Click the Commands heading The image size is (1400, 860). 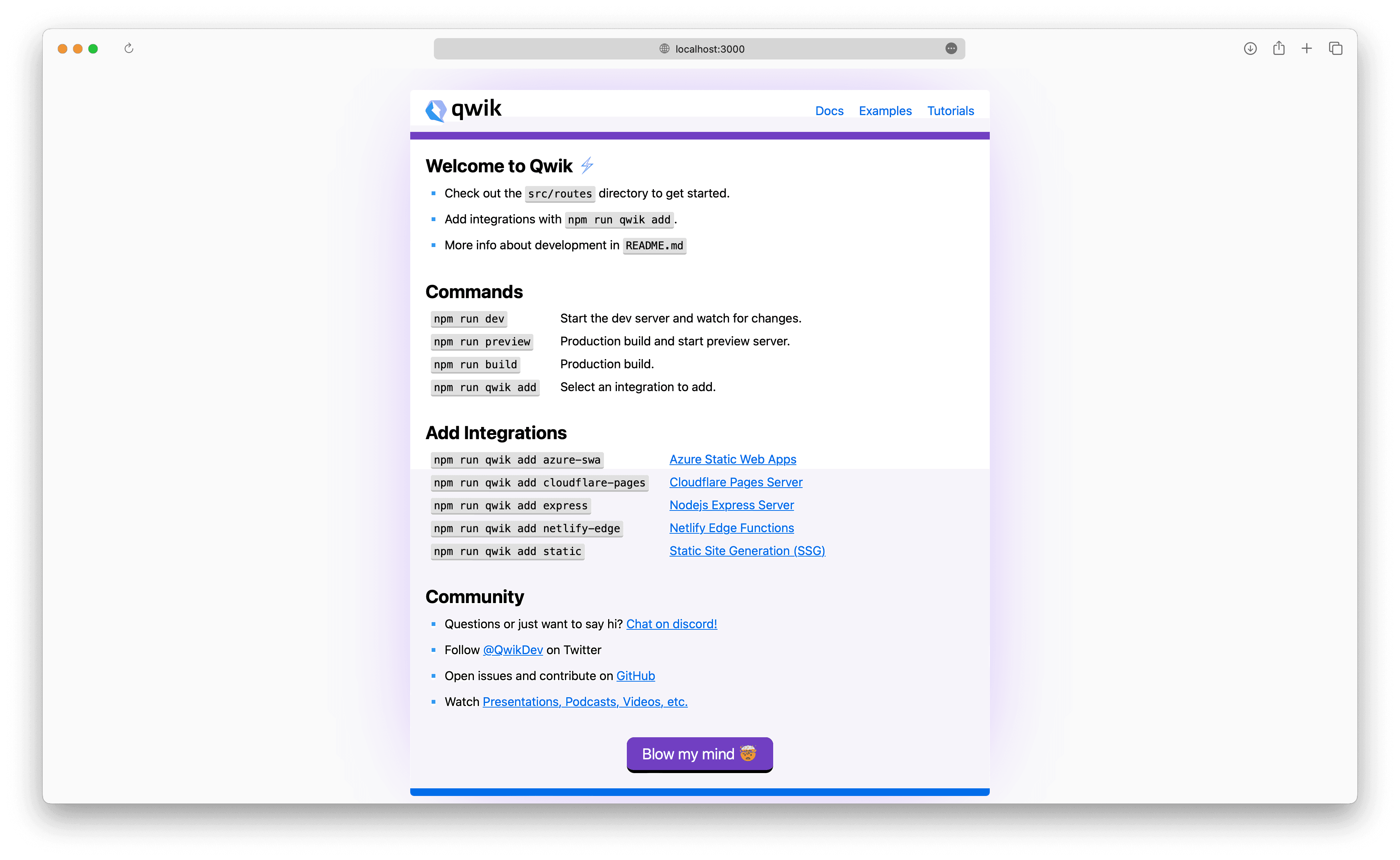(x=474, y=292)
